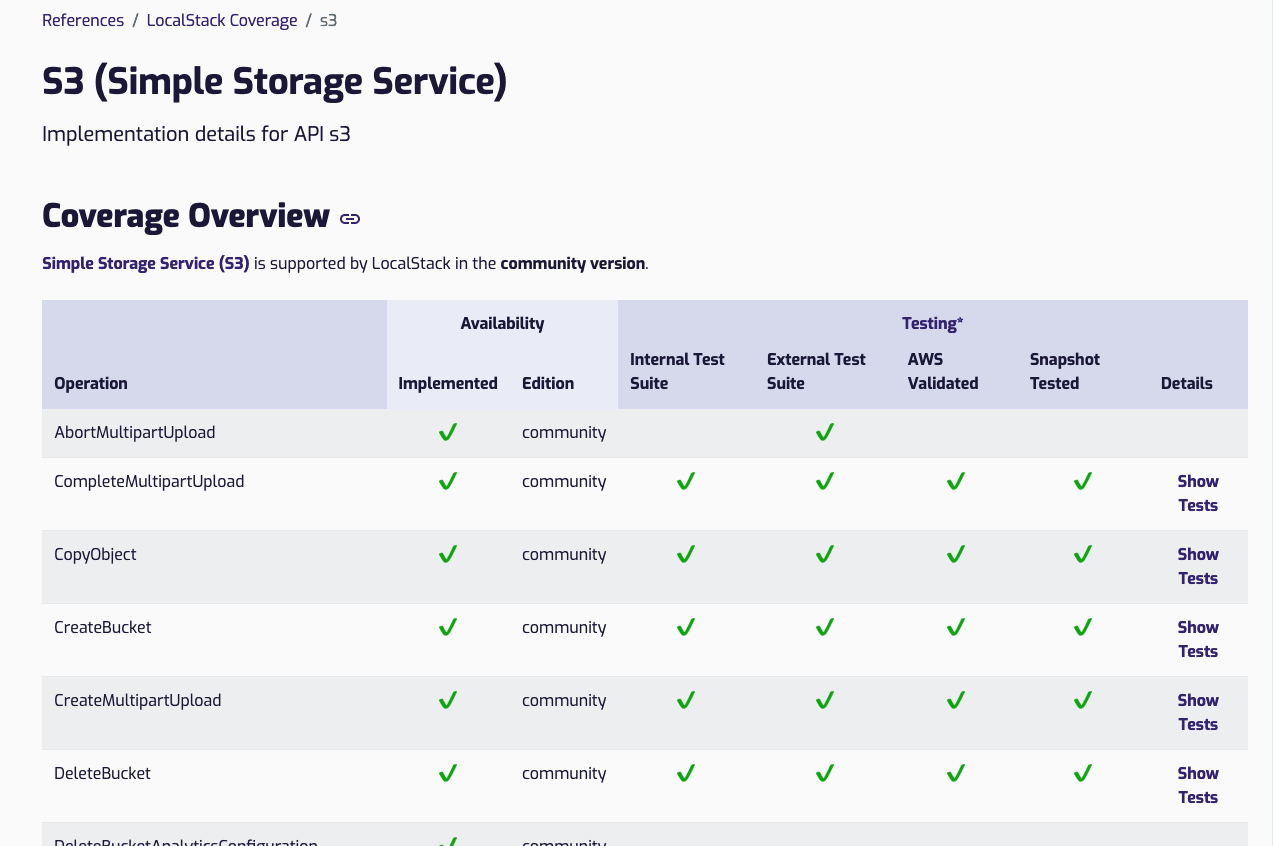Click the Testing* header link
This screenshot has height=846, width=1273.
[932, 323]
